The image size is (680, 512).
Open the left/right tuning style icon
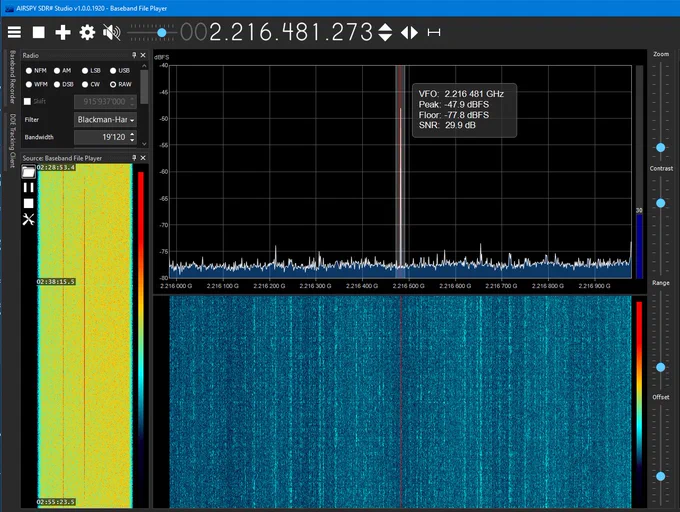click(409, 33)
